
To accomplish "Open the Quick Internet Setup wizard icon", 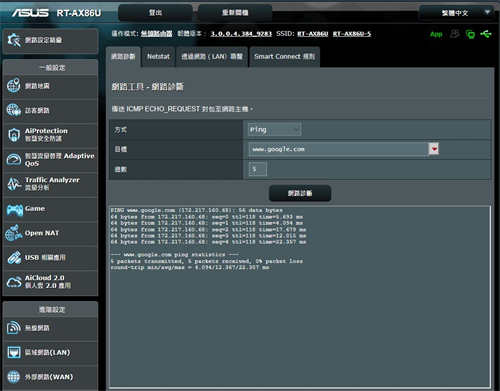I will 14,40.
